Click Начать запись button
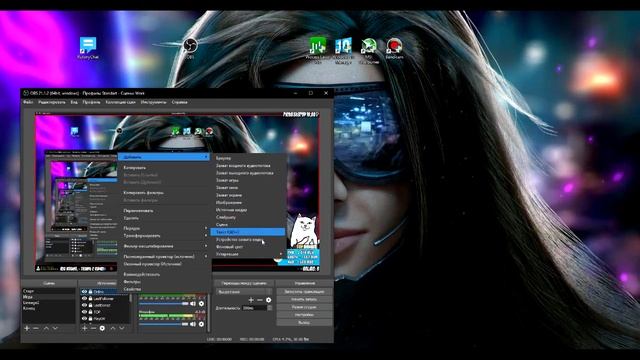Viewport: 640px width, 360px height. coord(304,300)
